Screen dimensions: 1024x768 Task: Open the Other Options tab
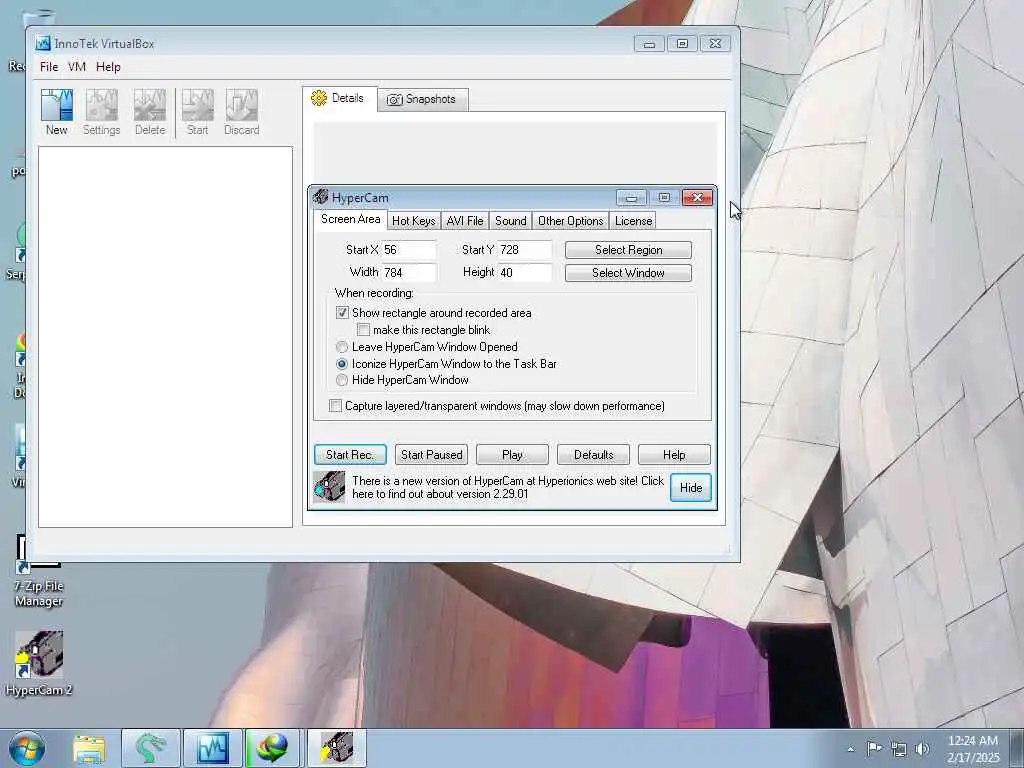pyautogui.click(x=570, y=221)
